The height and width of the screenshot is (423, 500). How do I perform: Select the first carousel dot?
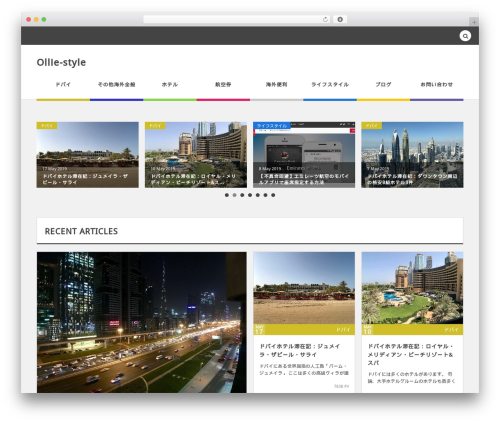(227, 195)
